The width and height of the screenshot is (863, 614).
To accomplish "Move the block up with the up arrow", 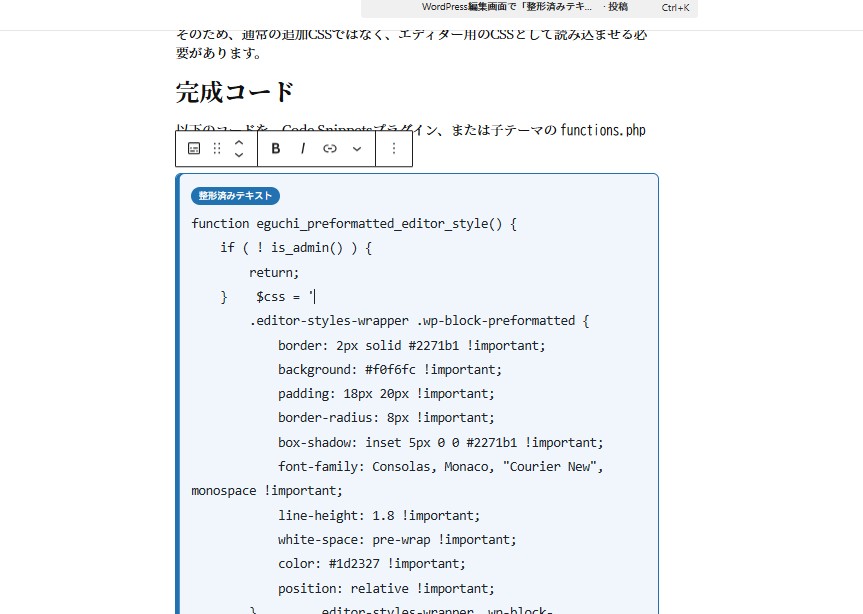I will pyautogui.click(x=239, y=142).
